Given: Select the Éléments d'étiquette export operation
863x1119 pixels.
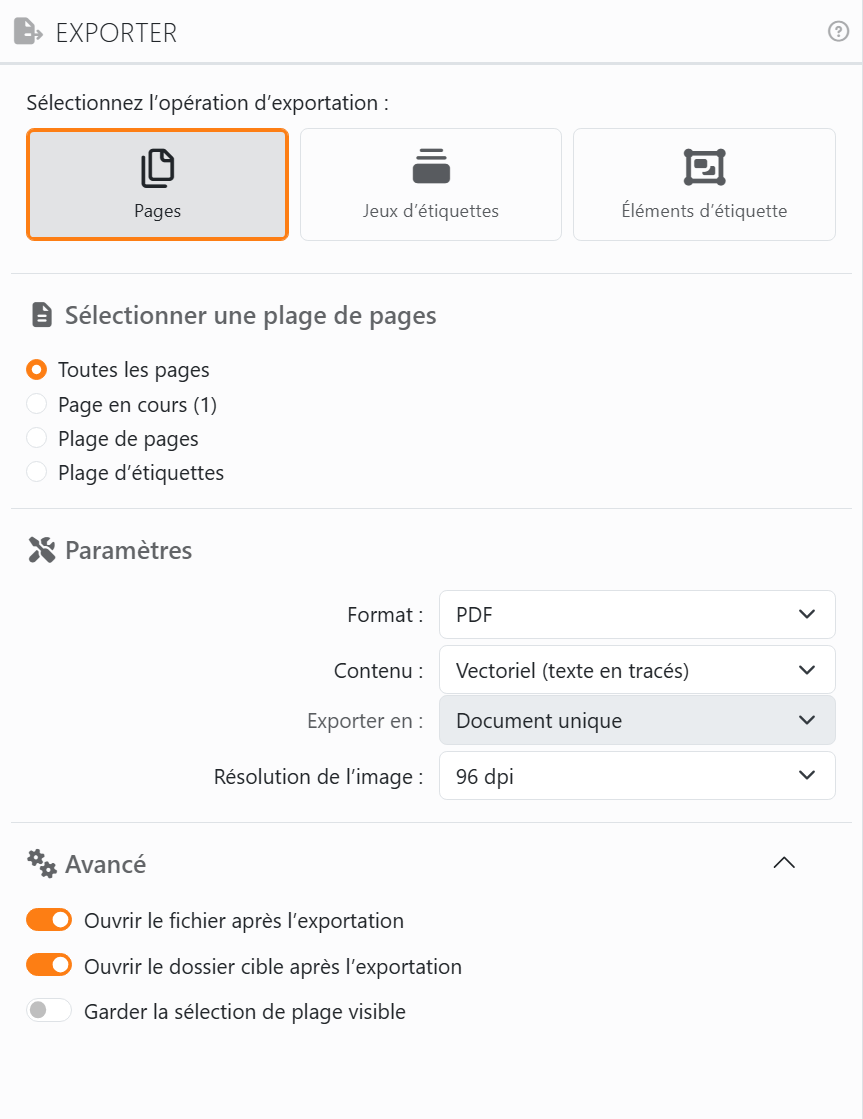Looking at the screenshot, I should [704, 184].
